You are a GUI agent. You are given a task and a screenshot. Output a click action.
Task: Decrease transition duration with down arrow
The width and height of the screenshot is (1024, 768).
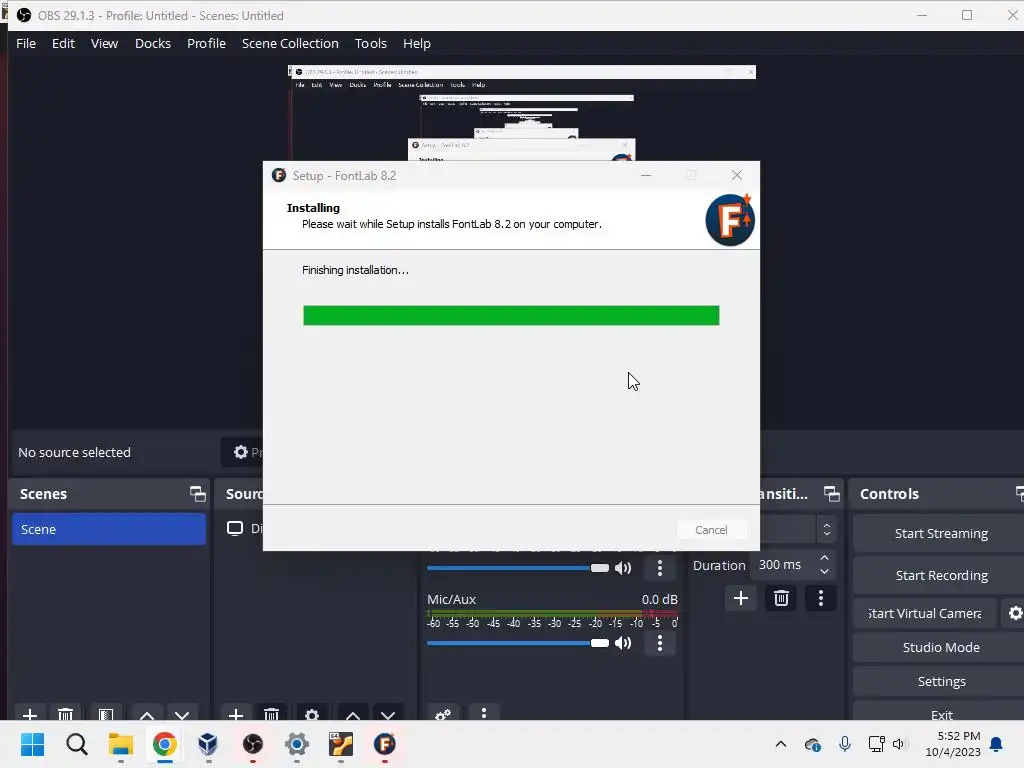[x=824, y=571]
